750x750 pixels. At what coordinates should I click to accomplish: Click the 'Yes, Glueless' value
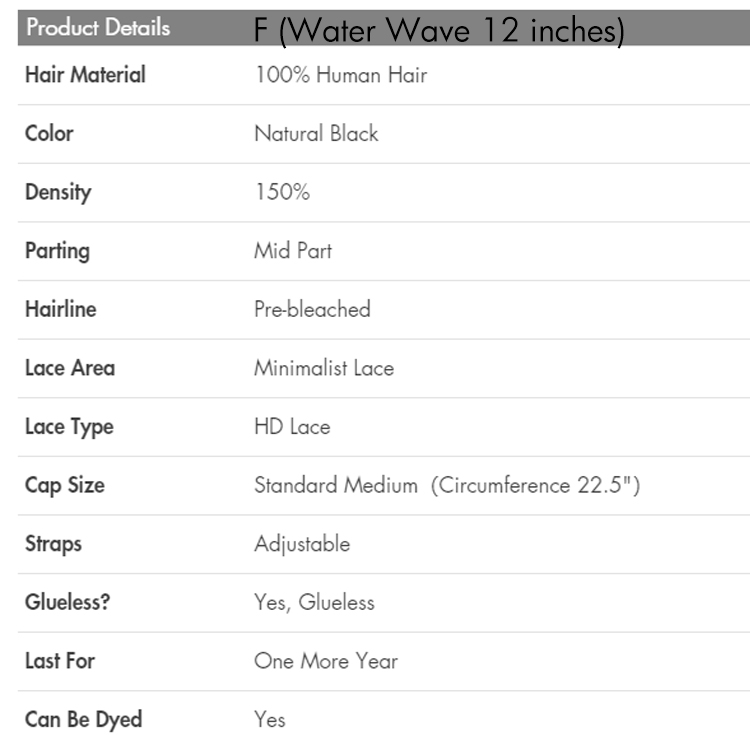pos(314,602)
